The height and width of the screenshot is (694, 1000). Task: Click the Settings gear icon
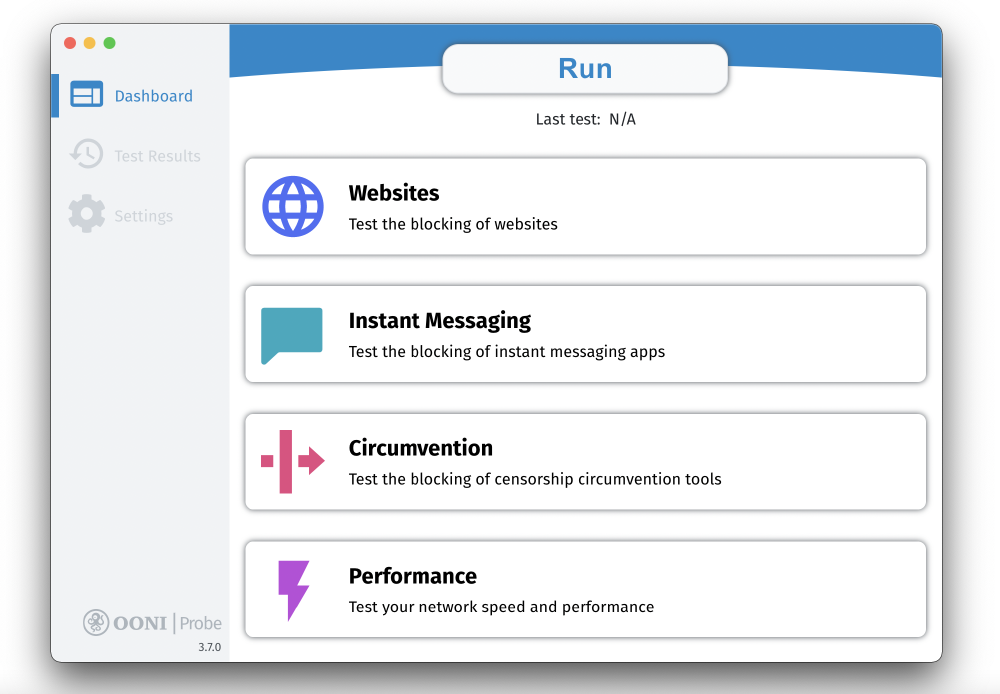click(x=87, y=214)
